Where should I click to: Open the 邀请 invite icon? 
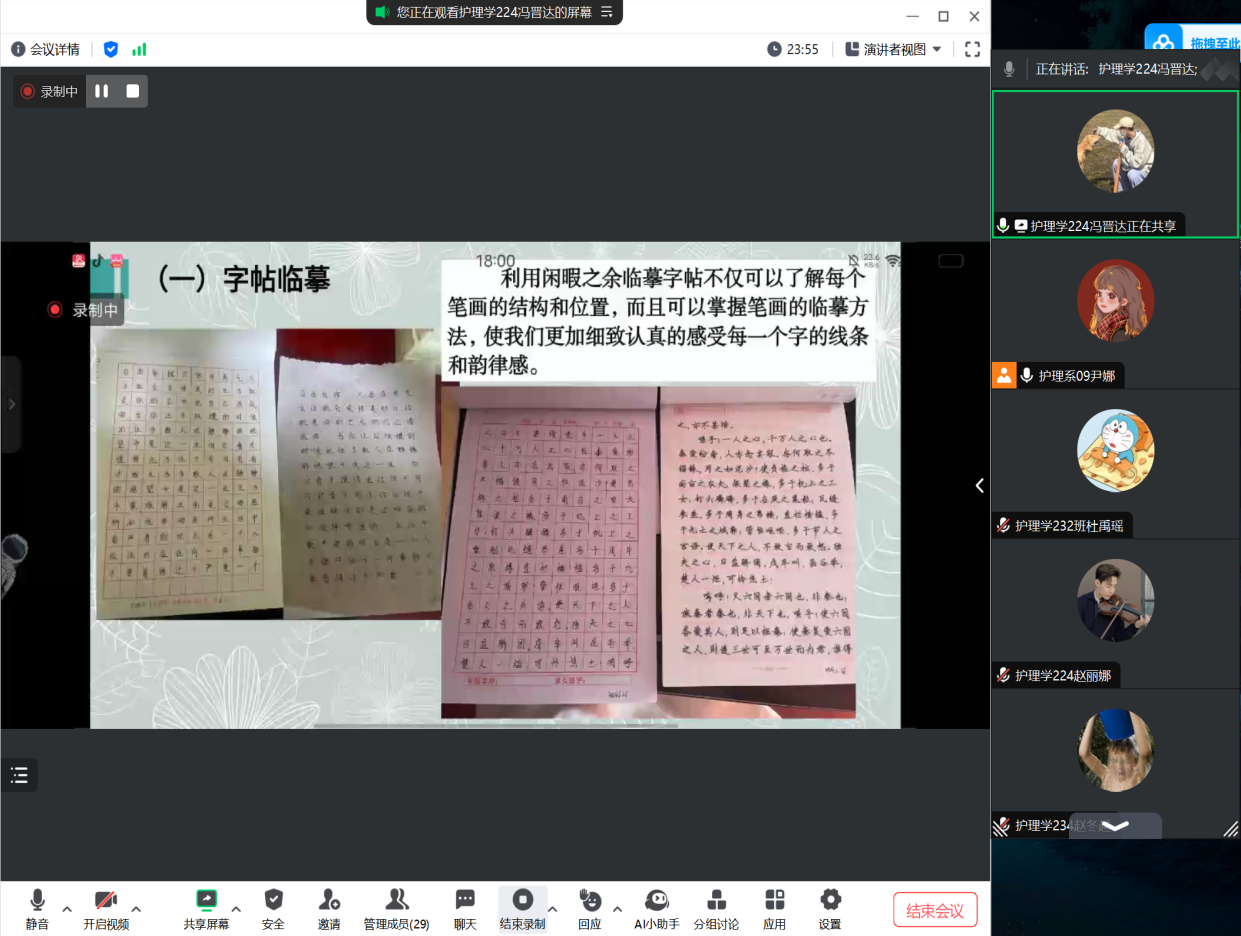pos(329,908)
